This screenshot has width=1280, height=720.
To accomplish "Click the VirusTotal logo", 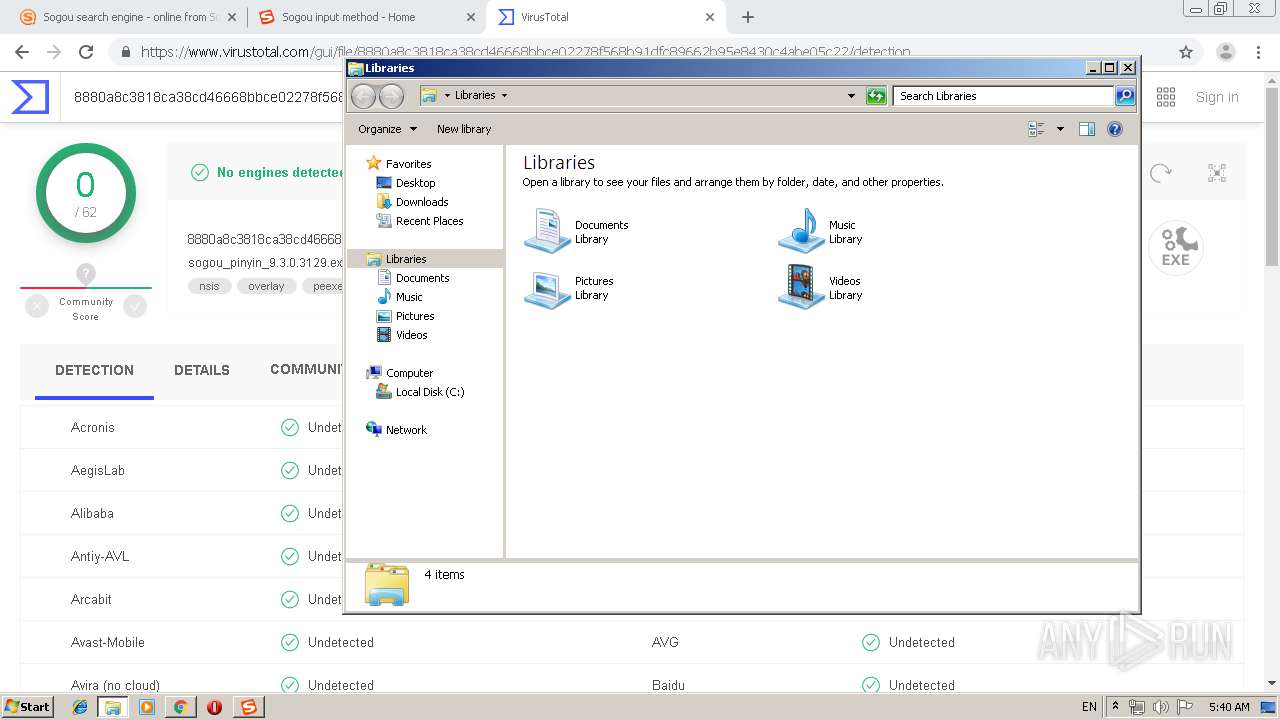I will [x=30, y=97].
